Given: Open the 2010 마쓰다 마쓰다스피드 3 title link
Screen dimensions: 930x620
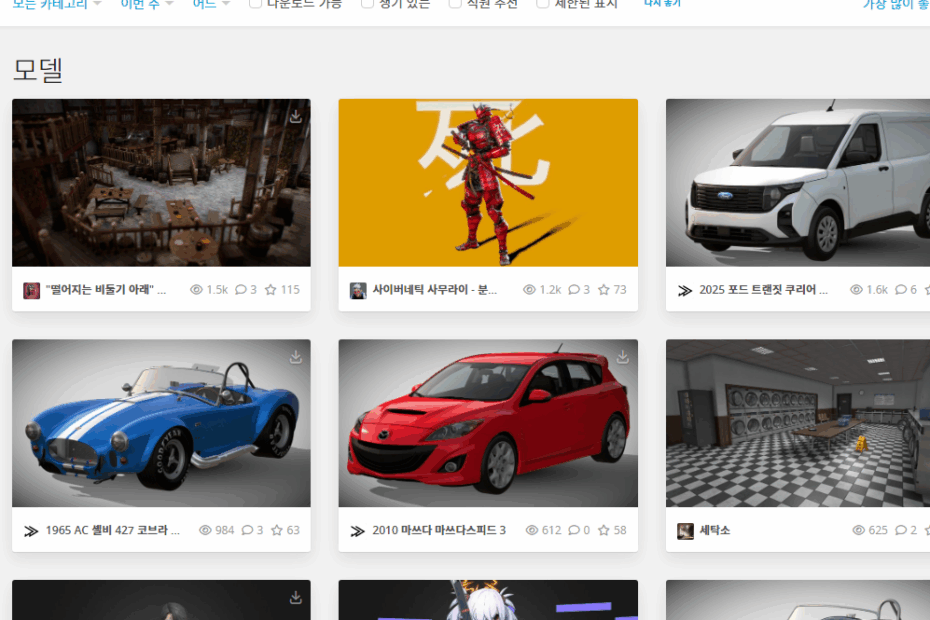Looking at the screenshot, I should point(439,530).
